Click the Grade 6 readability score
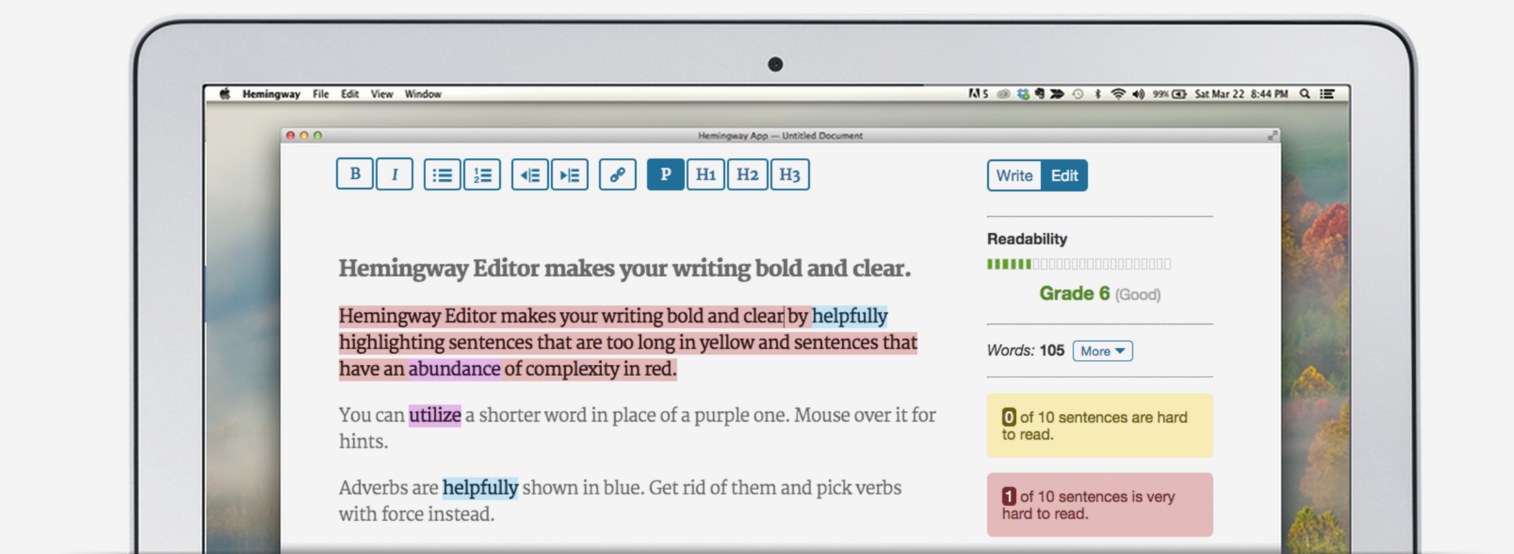The height and width of the screenshot is (554, 1514). [1075, 293]
